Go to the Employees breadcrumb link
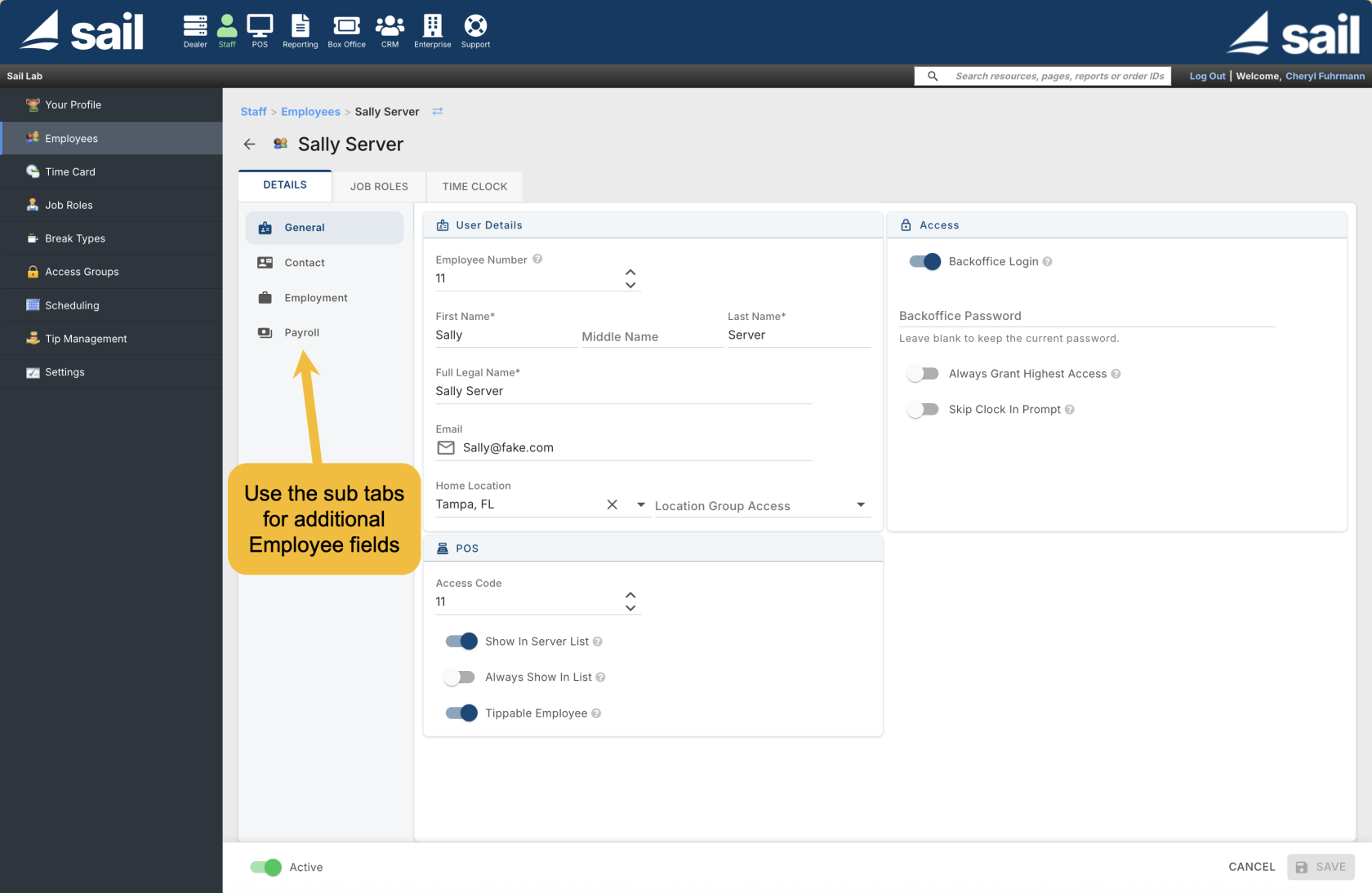1372x893 pixels. point(310,112)
